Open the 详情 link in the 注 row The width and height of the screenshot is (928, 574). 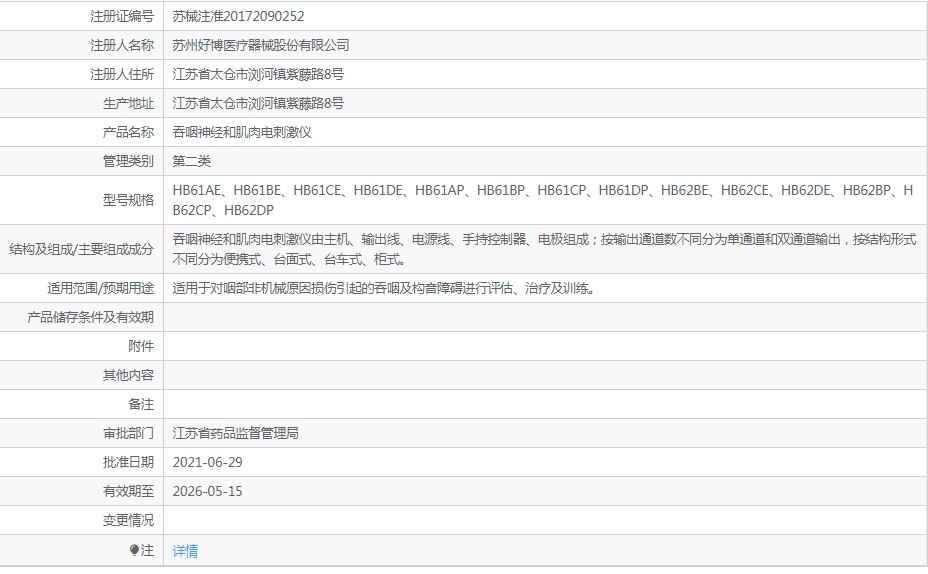coord(185,551)
